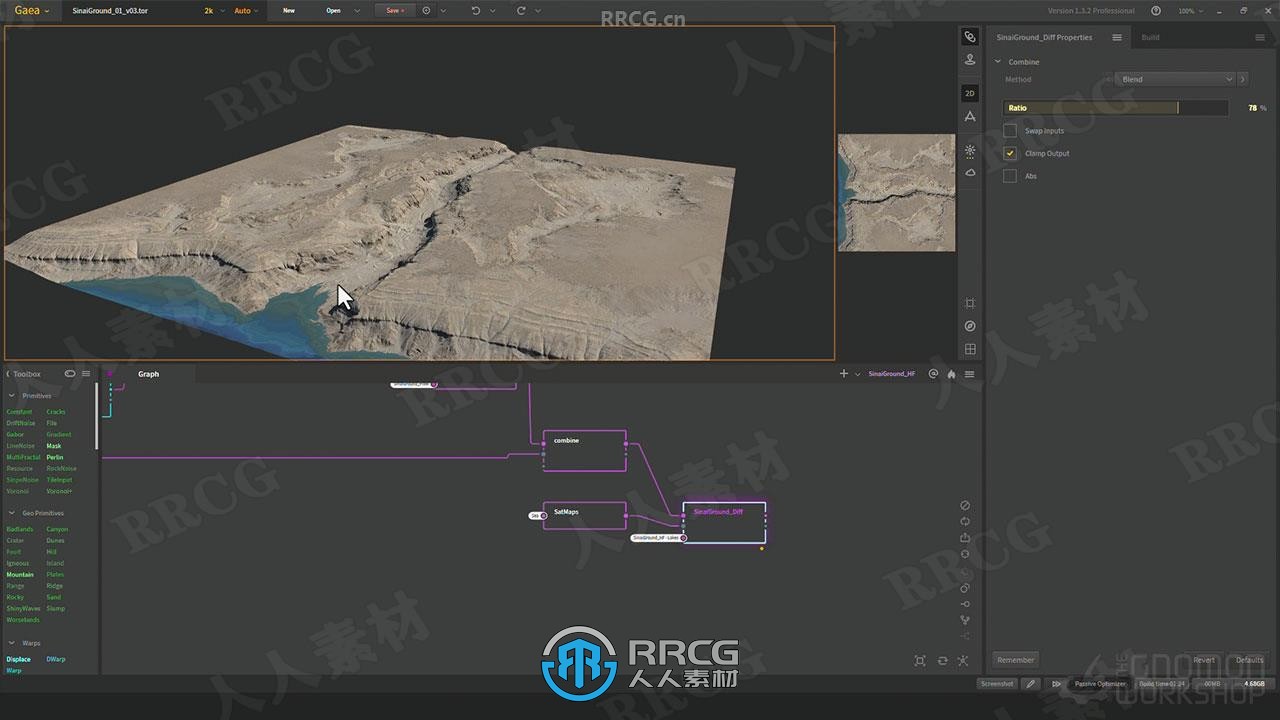
Task: Click the Passive Optimizer button
Action: (x=1100, y=684)
